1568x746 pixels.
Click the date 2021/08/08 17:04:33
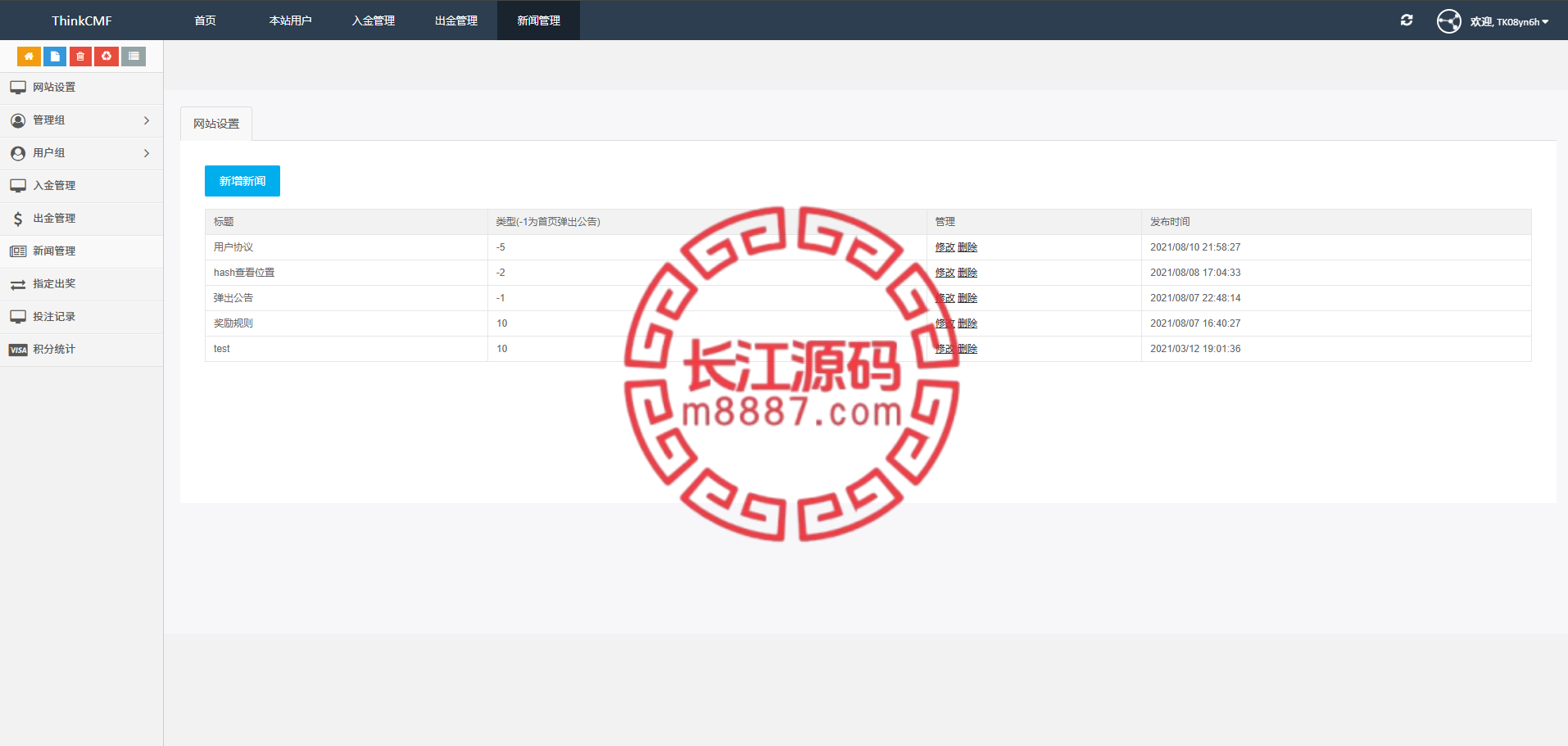1195,273
